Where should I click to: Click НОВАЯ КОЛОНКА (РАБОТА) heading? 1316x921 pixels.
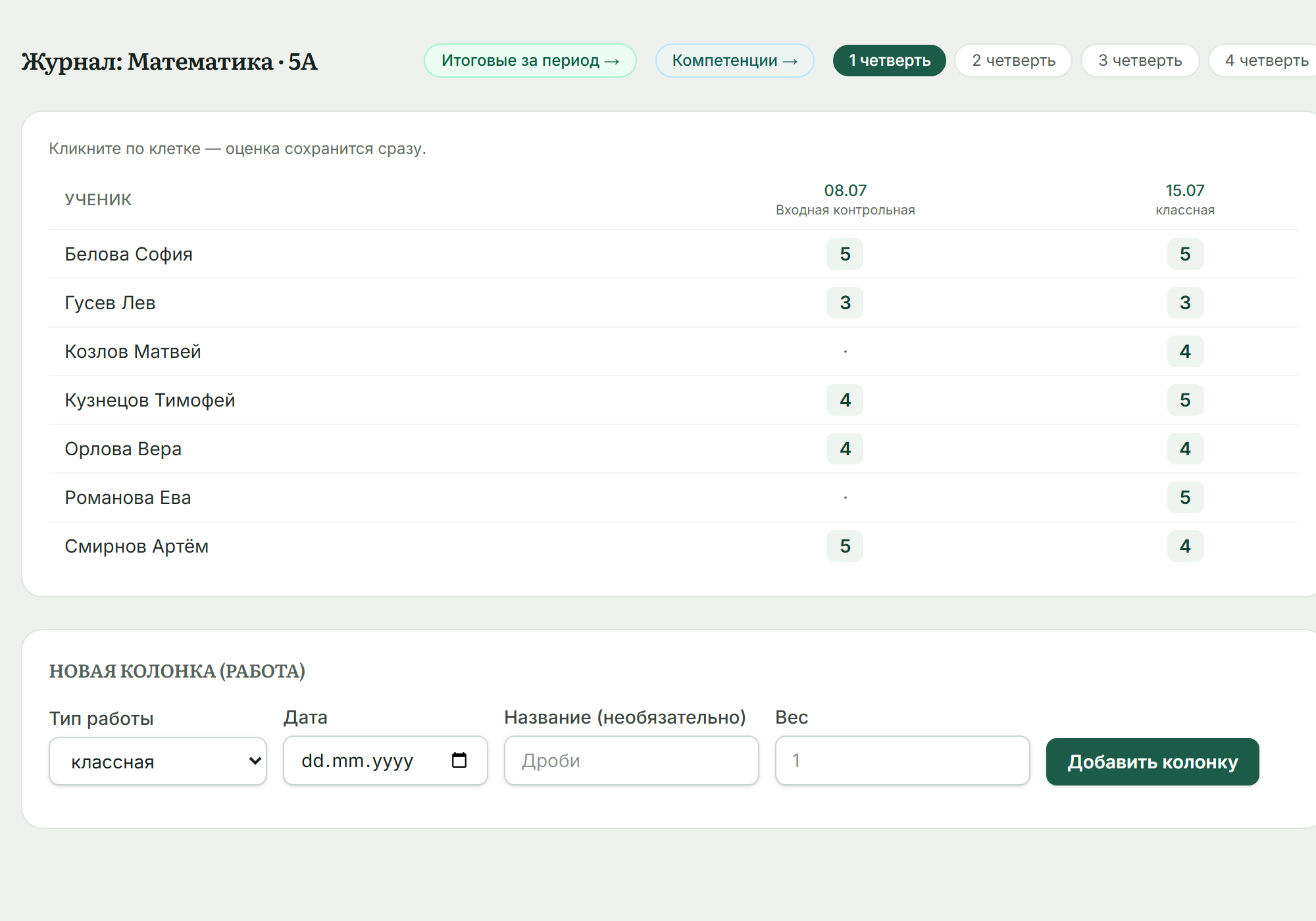[x=177, y=671]
